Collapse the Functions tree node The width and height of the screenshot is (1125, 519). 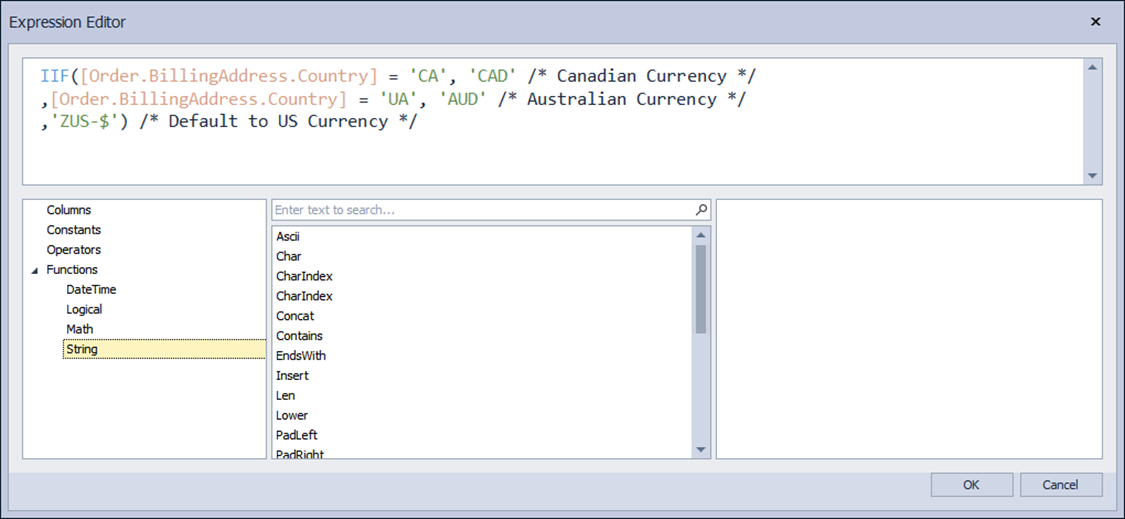[35, 271]
